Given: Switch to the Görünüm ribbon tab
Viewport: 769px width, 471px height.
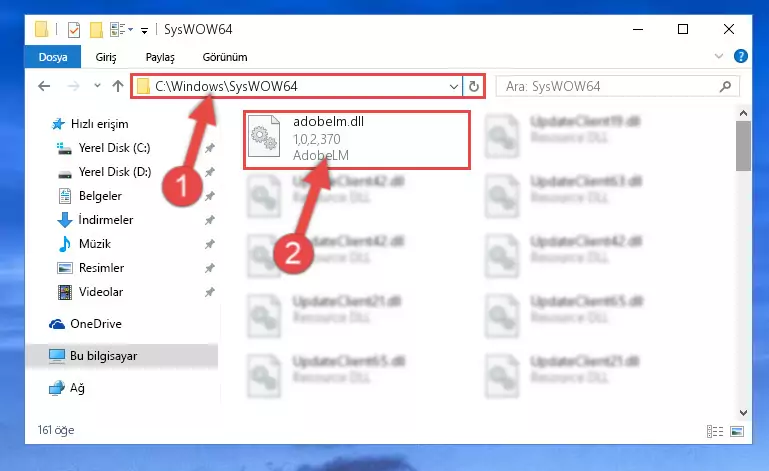Looking at the screenshot, I should [225, 57].
